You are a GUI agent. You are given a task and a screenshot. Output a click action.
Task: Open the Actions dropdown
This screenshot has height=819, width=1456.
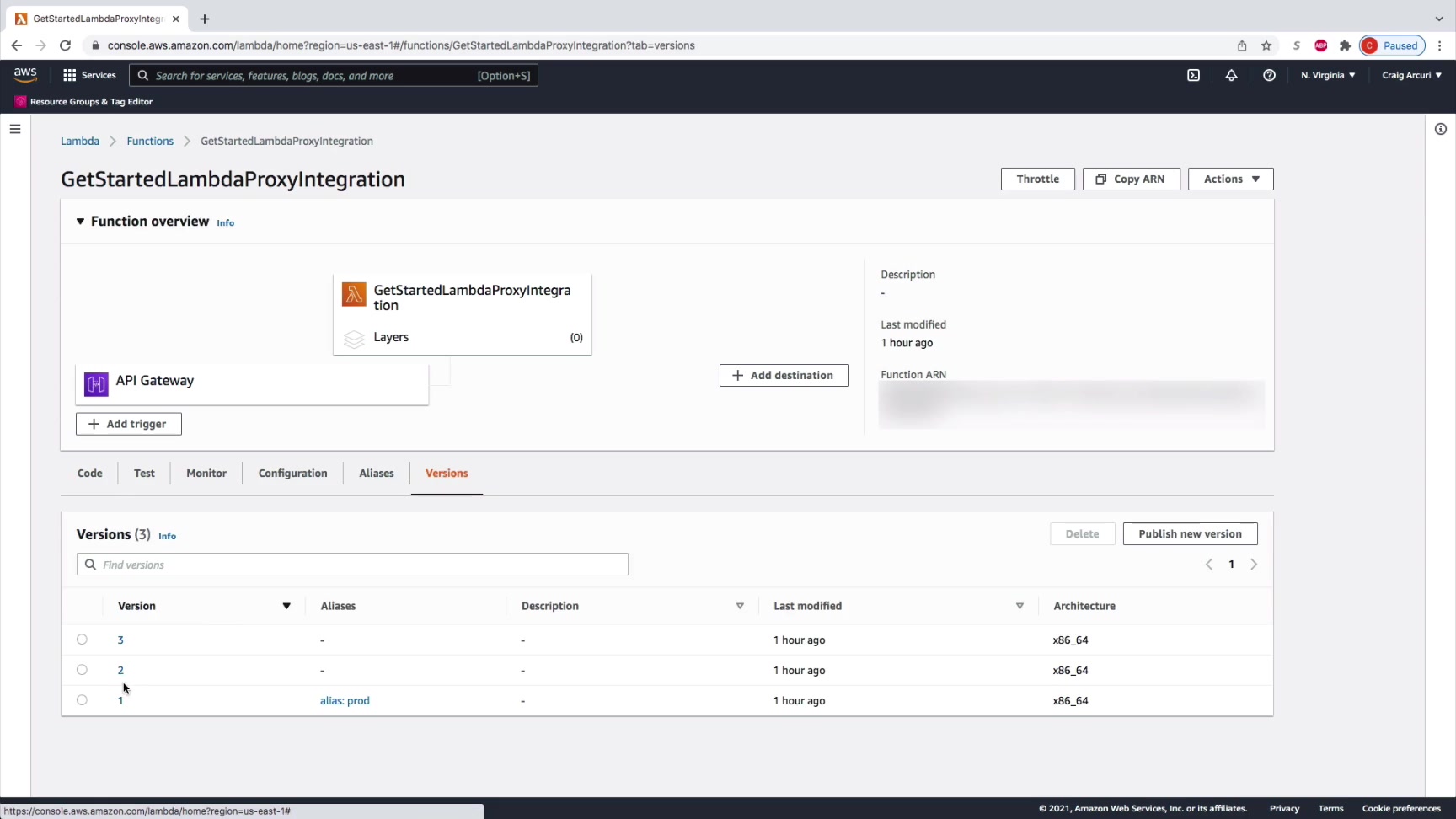tap(1230, 179)
